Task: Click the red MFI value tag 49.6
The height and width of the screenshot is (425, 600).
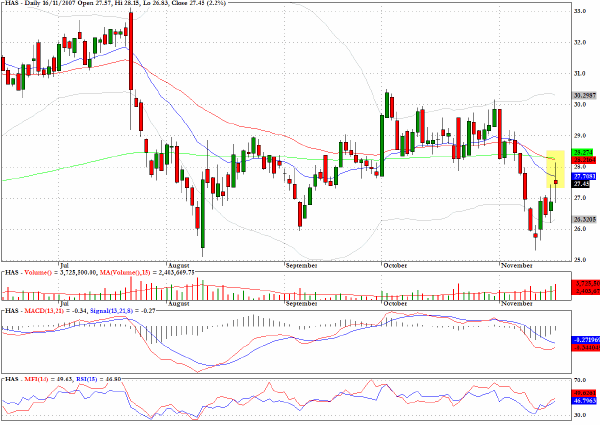Action: pos(584,393)
